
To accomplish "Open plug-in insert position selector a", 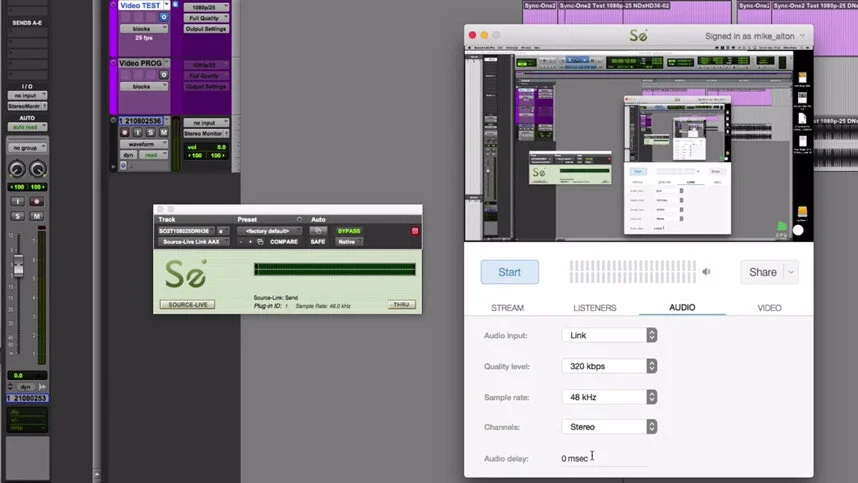I will click(222, 231).
